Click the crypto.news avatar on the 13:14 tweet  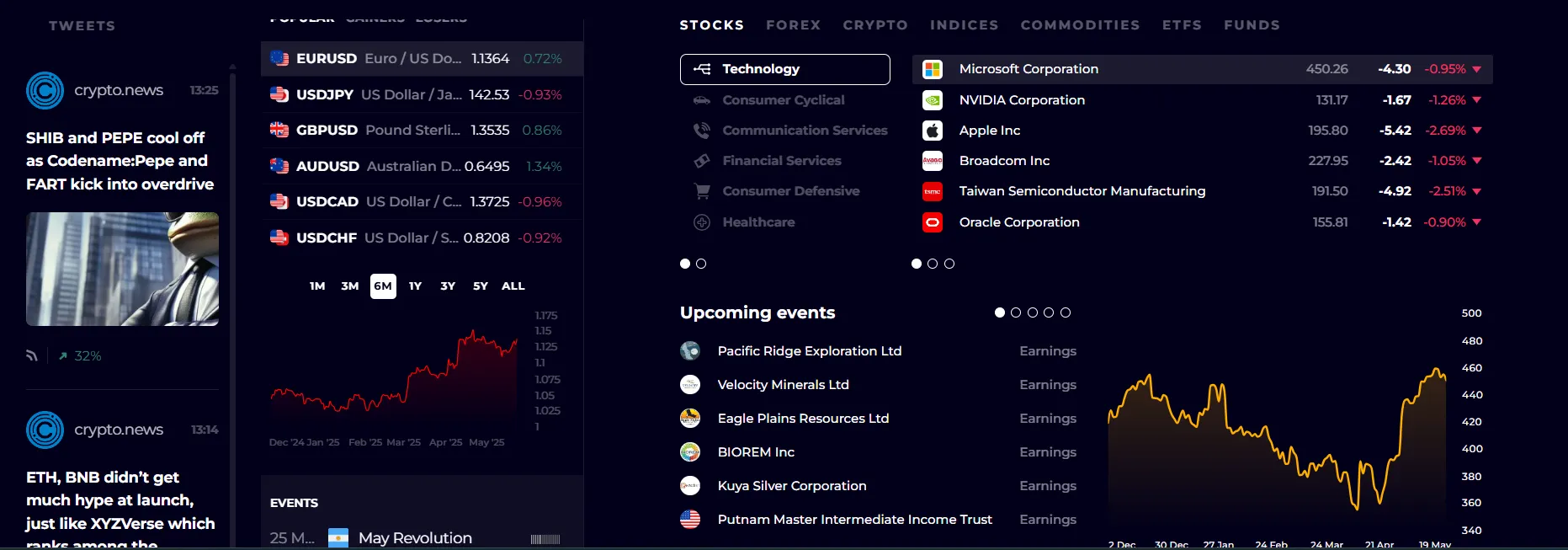45,430
